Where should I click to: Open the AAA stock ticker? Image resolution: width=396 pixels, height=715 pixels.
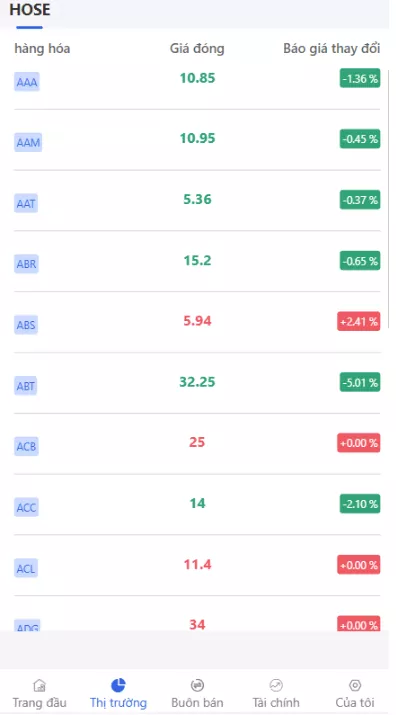(x=27, y=82)
